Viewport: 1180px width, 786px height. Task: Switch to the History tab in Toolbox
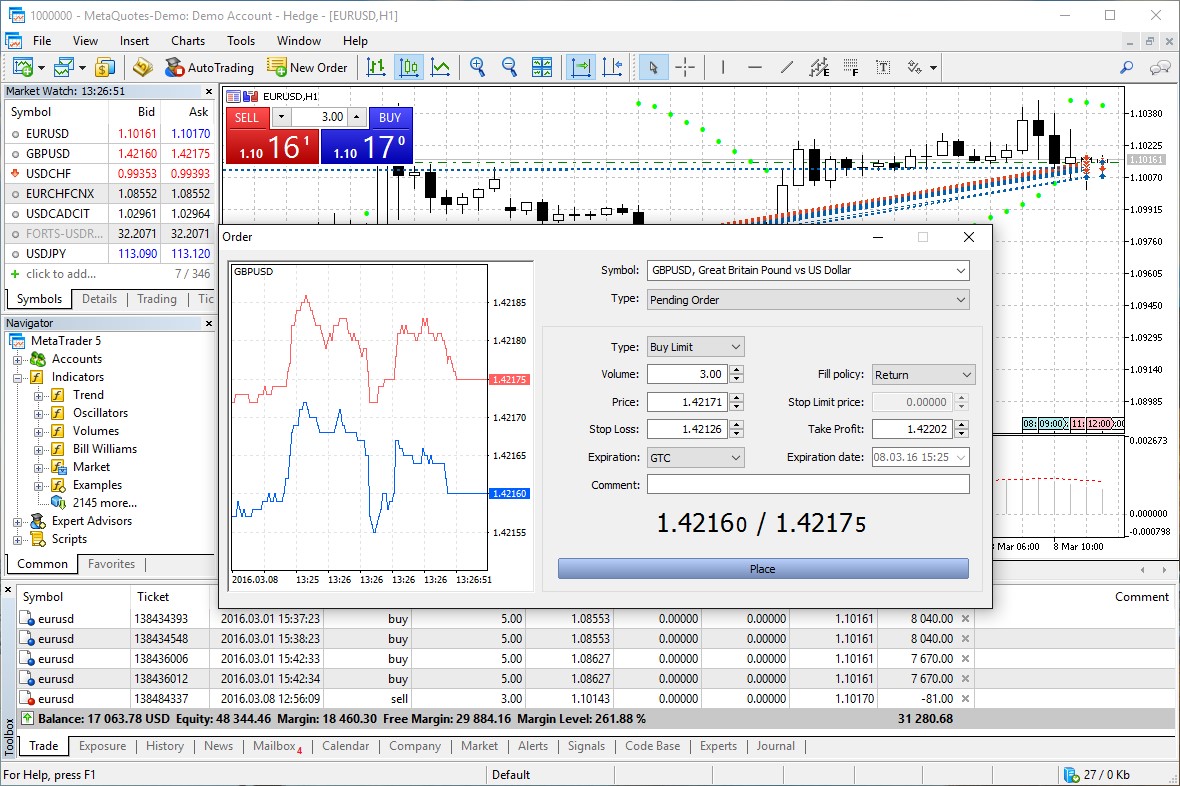tap(164, 746)
